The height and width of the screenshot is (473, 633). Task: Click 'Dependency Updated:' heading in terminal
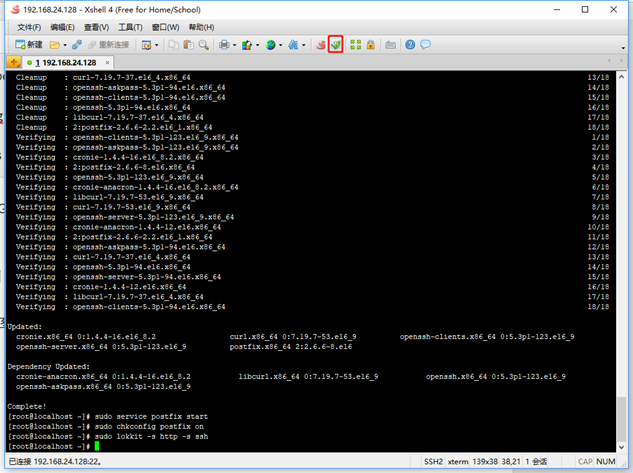pos(49,366)
